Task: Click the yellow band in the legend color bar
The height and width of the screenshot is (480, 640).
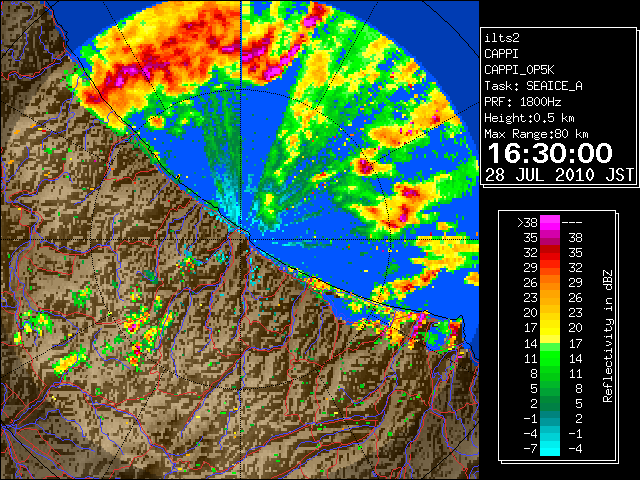Action: pos(550,328)
